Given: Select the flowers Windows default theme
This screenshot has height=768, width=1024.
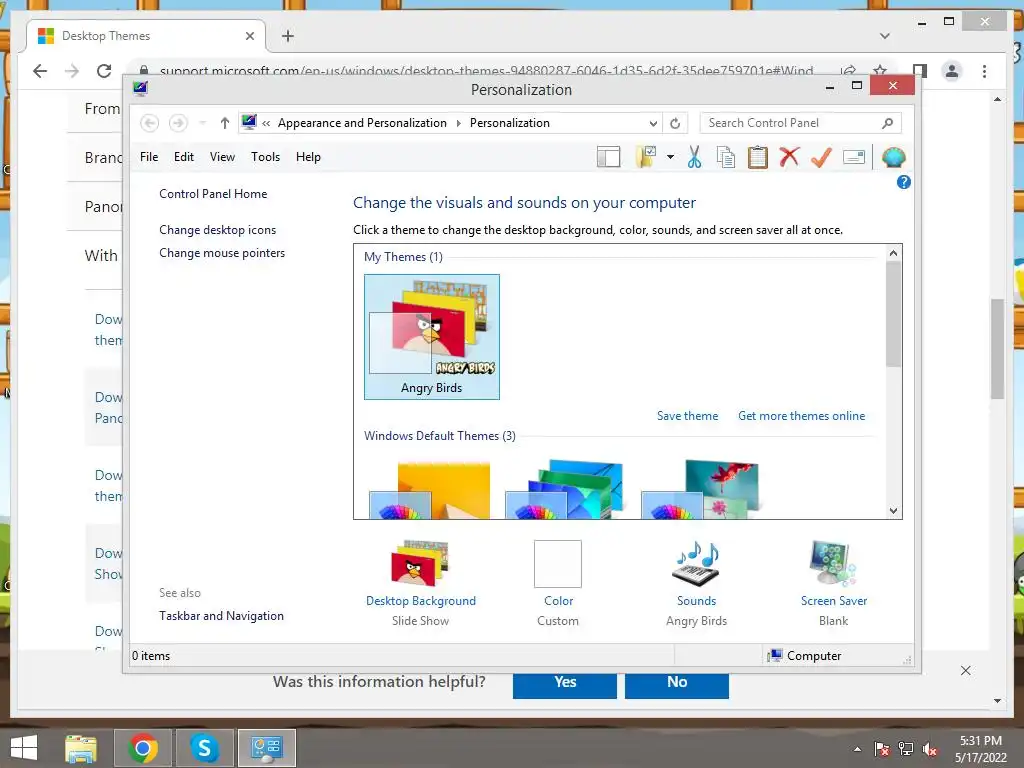Looking at the screenshot, I should click(700, 490).
